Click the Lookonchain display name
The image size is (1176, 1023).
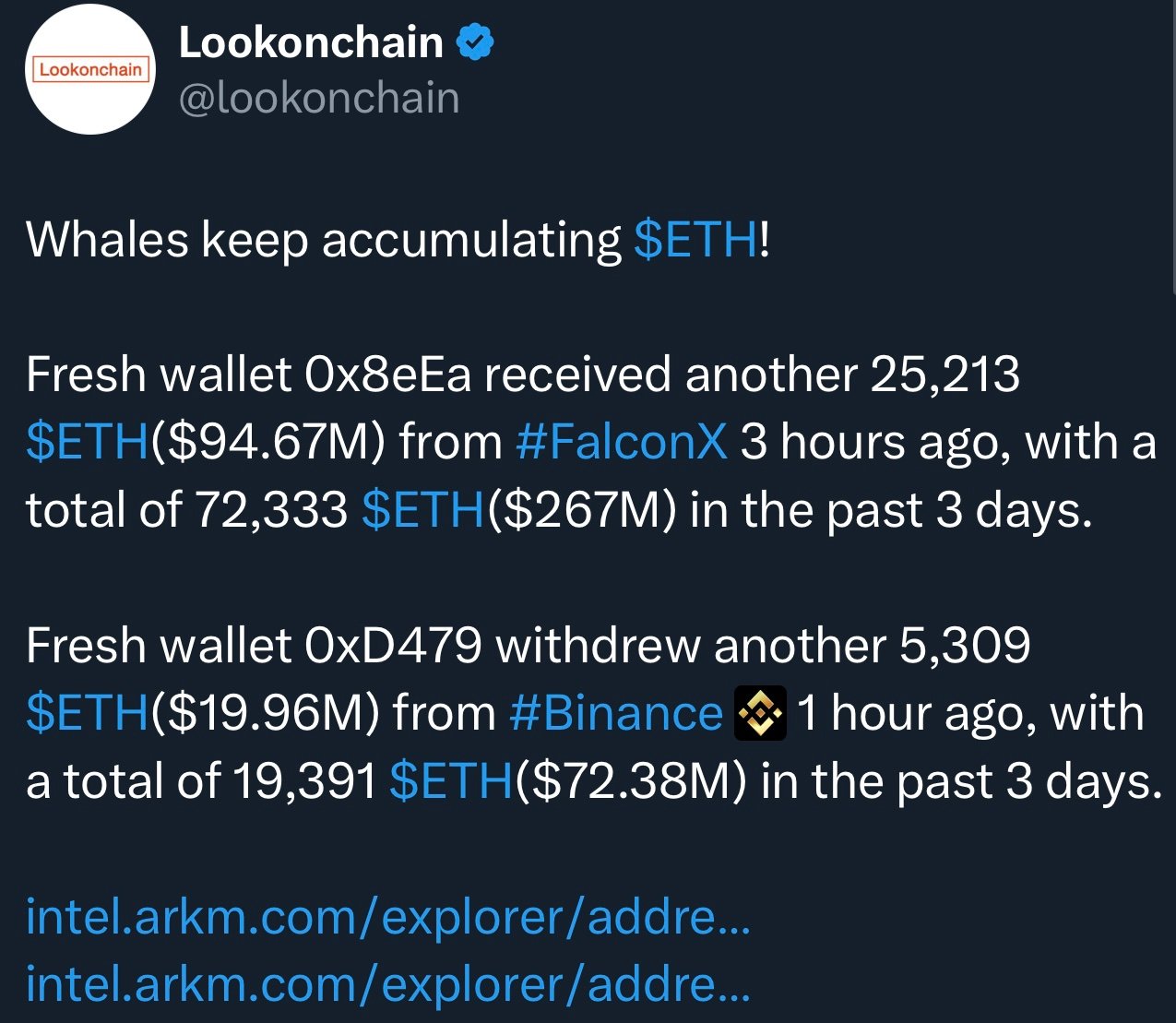click(x=311, y=43)
